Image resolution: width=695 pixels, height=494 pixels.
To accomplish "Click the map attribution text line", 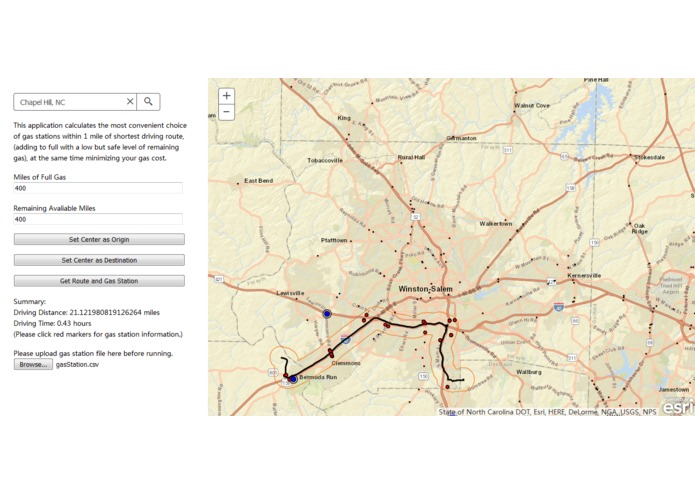I will [x=547, y=412].
